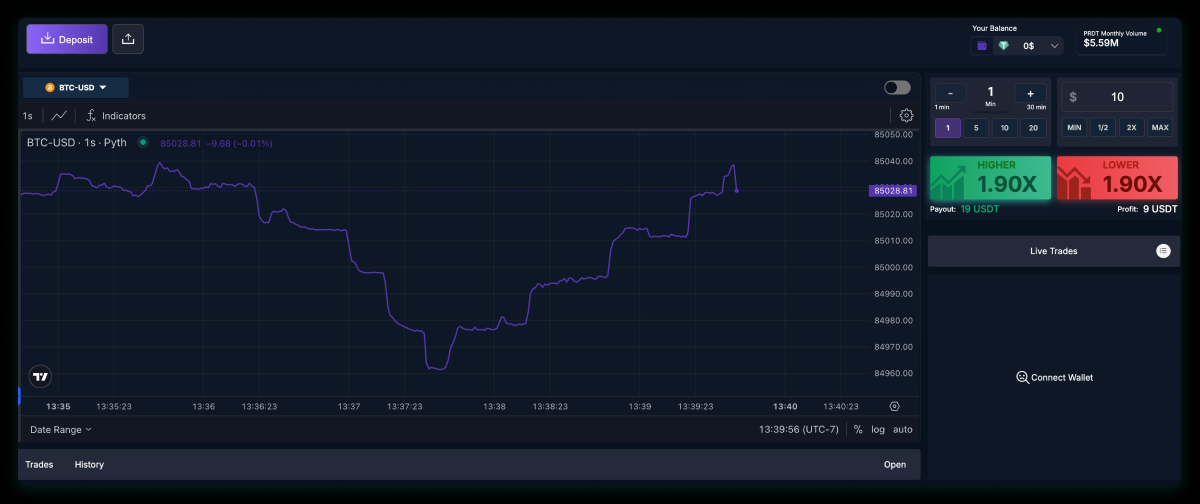Switch to the History tab
Image resolution: width=1200 pixels, height=504 pixels.
(89, 464)
